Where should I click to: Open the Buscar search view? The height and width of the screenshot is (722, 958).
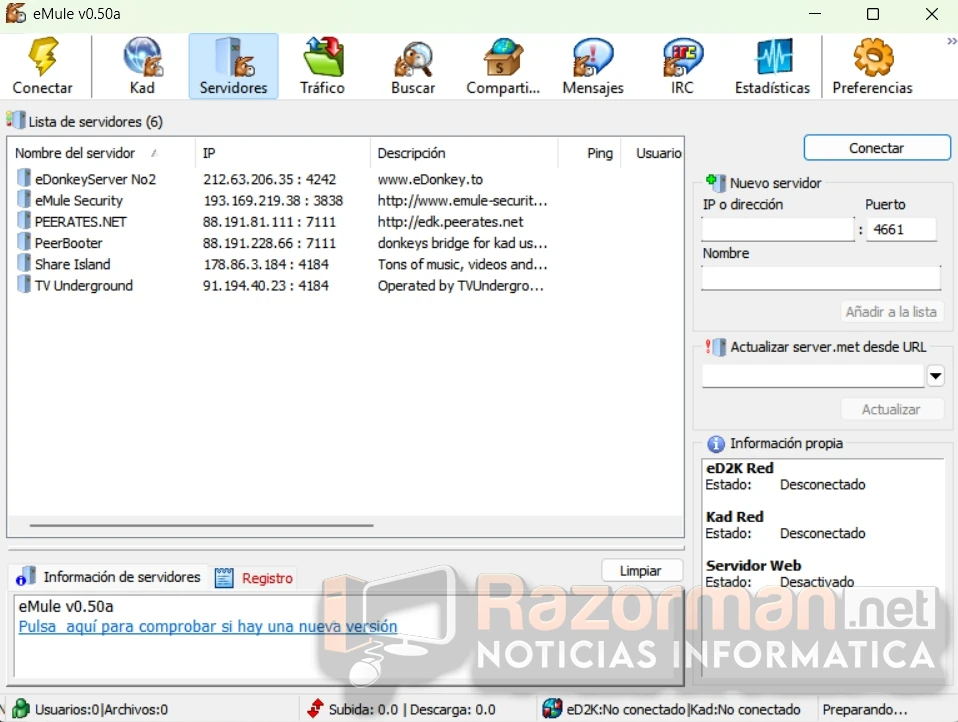(413, 66)
